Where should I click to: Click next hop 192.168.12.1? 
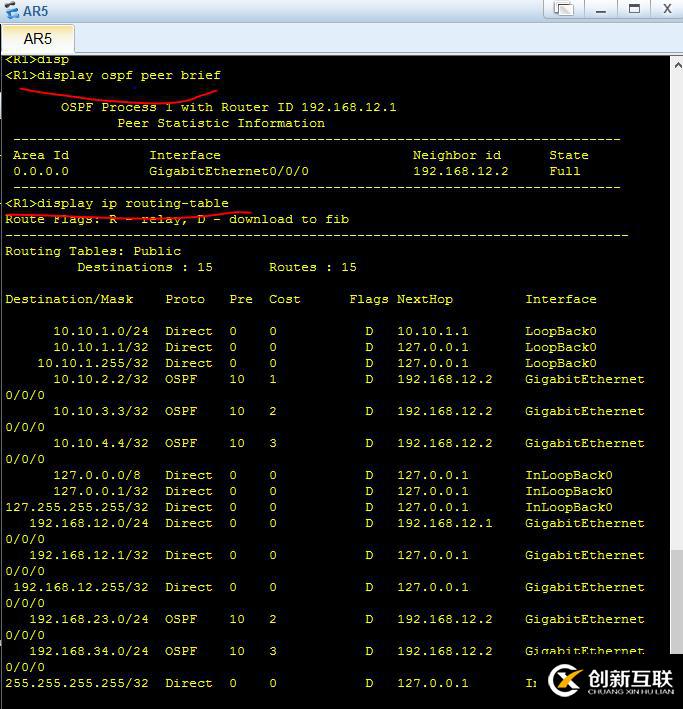(x=445, y=523)
